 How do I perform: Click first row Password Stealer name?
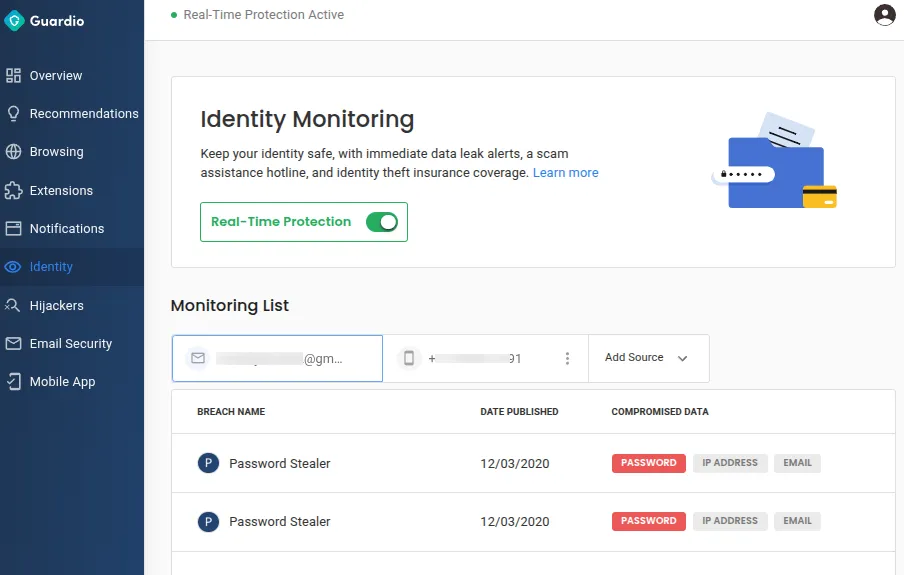point(280,463)
